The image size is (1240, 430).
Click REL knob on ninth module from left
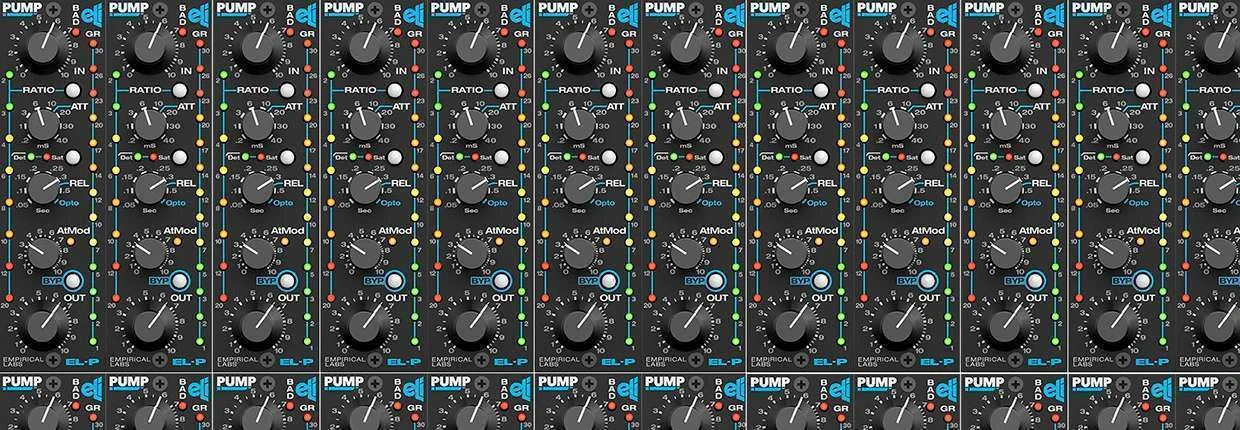[x=900, y=187]
